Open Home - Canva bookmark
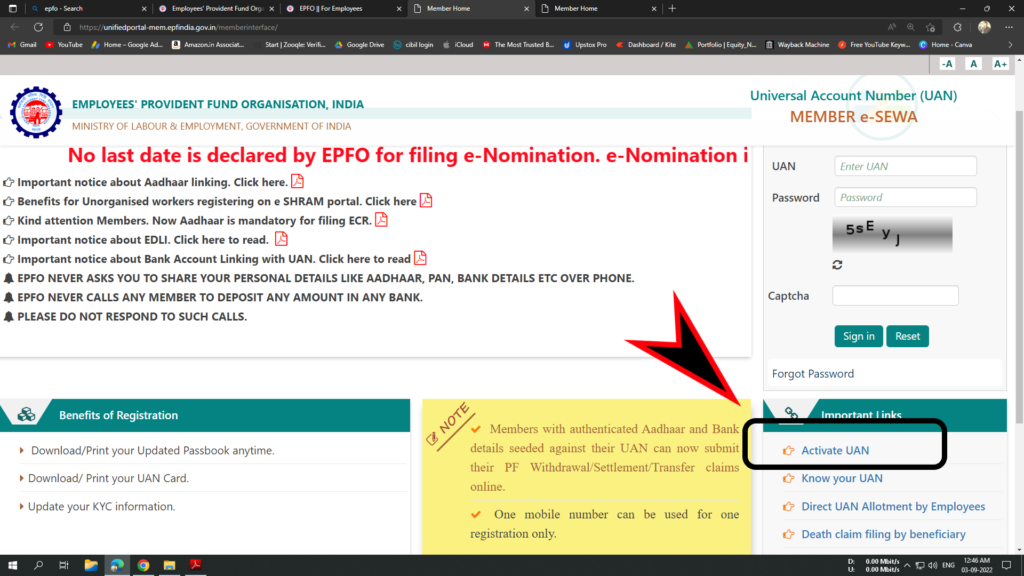The height and width of the screenshot is (576, 1024). coord(946,45)
